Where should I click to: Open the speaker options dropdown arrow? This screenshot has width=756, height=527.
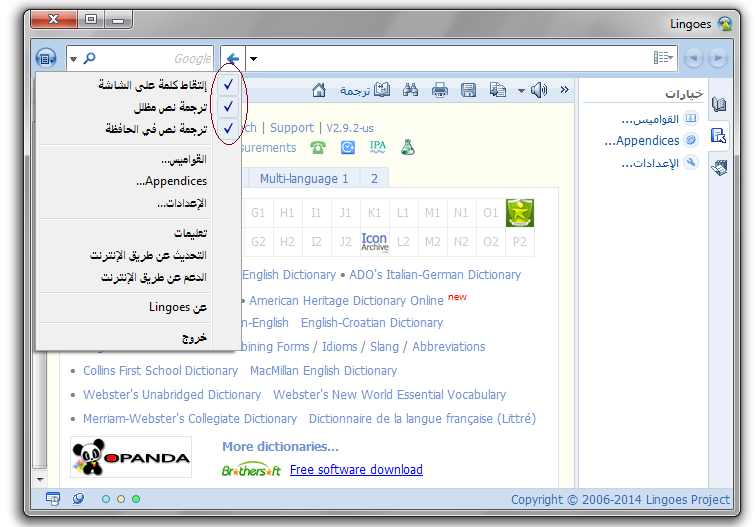[521, 91]
